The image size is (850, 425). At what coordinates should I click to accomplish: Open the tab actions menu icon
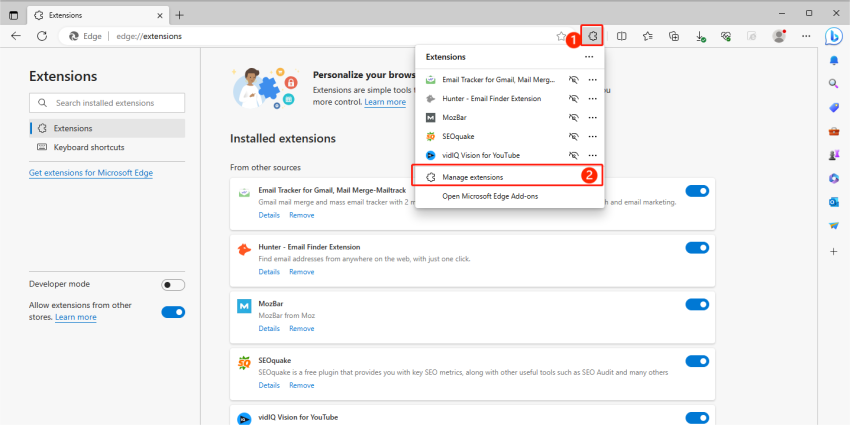(x=14, y=15)
